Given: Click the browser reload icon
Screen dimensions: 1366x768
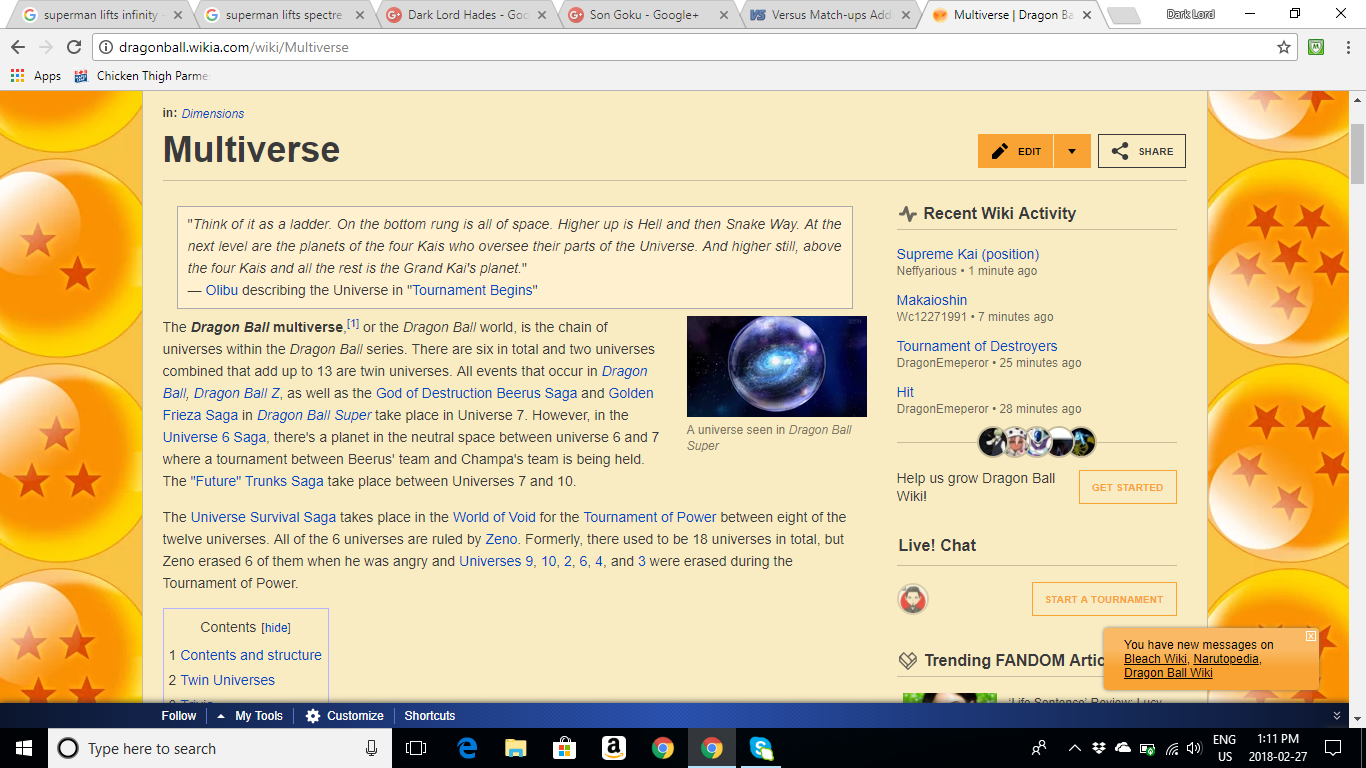Looking at the screenshot, I should [73, 47].
